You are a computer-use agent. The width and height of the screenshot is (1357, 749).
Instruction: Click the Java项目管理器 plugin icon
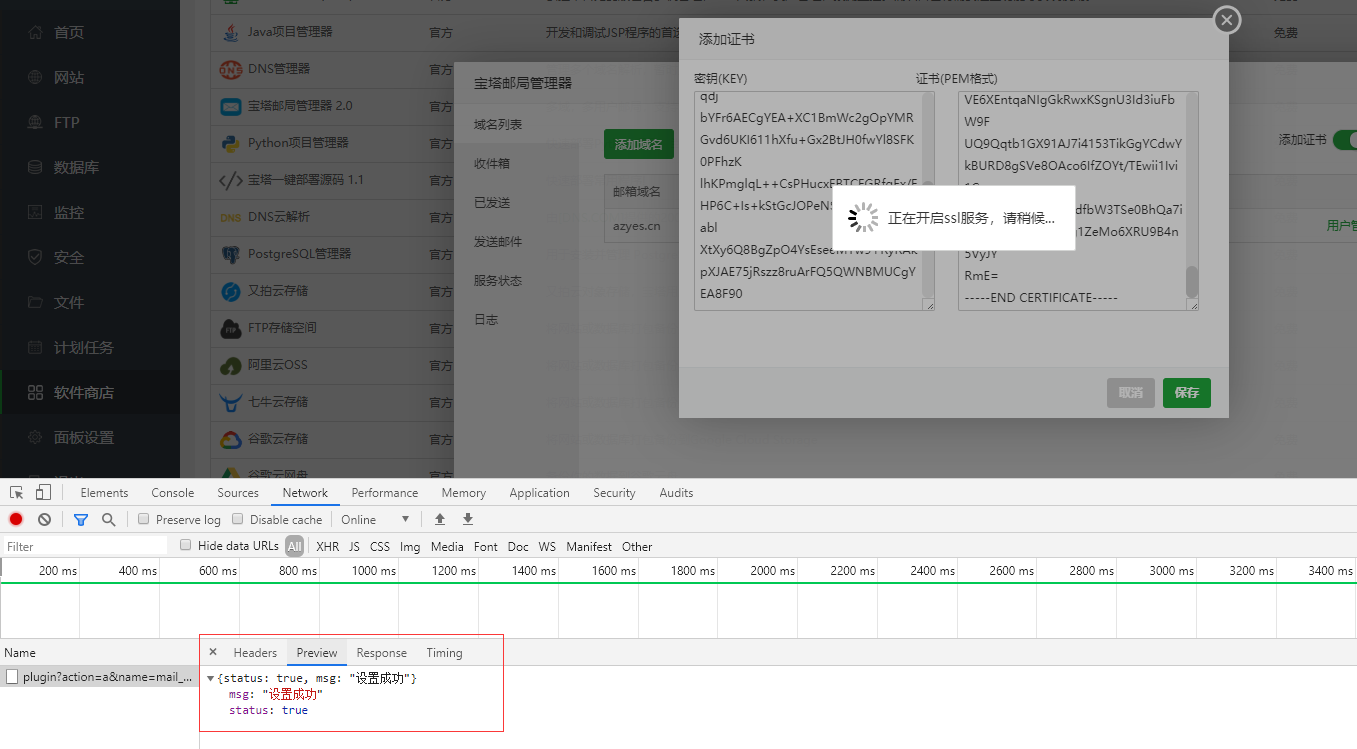coord(231,32)
